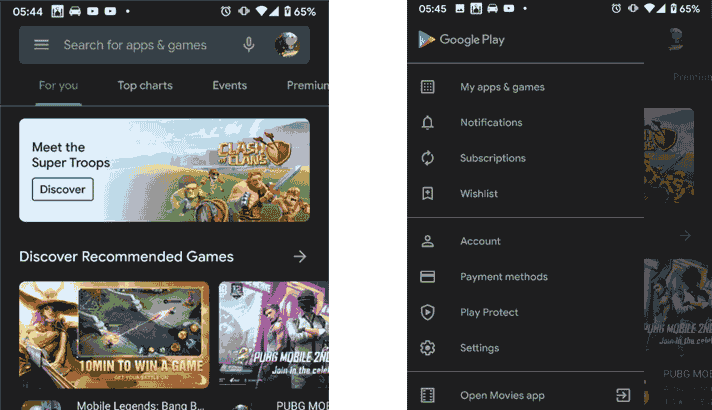The width and height of the screenshot is (712, 410).
Task: Click the Movies film strip icon
Action: (x=427, y=395)
